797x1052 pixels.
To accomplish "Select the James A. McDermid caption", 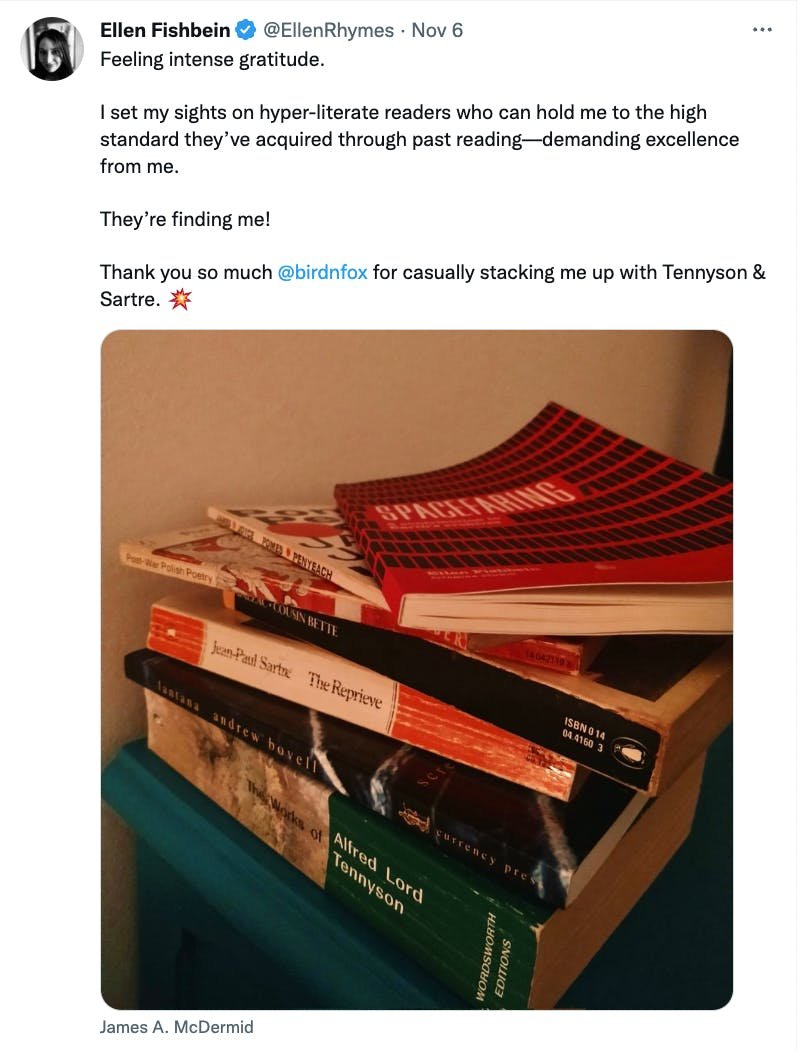I will pyautogui.click(x=176, y=1027).
